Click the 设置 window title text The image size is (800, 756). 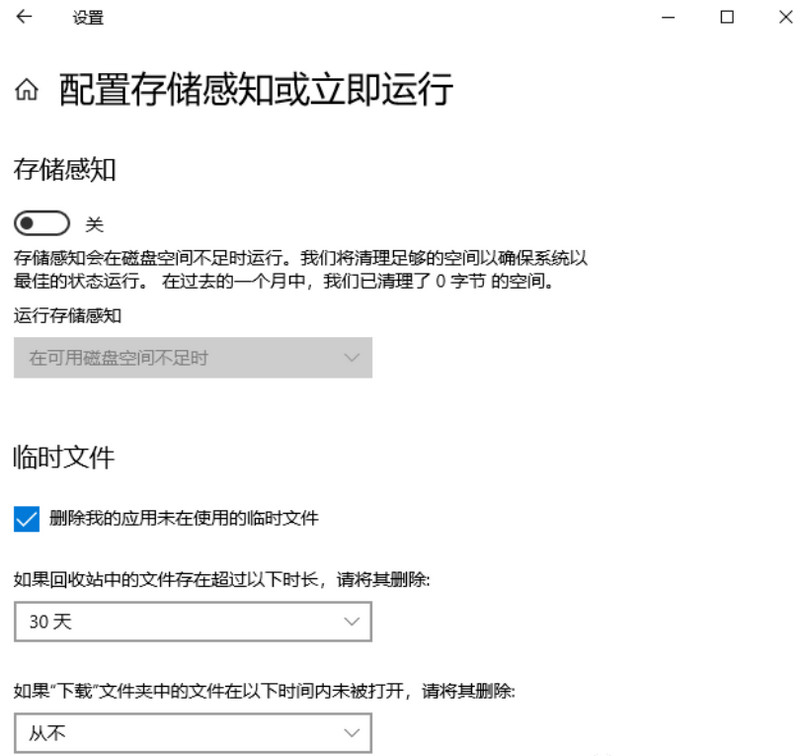(88, 18)
